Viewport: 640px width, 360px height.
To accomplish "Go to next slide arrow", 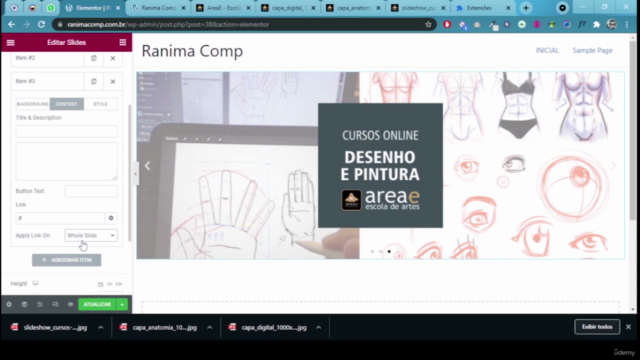I will 613,166.
